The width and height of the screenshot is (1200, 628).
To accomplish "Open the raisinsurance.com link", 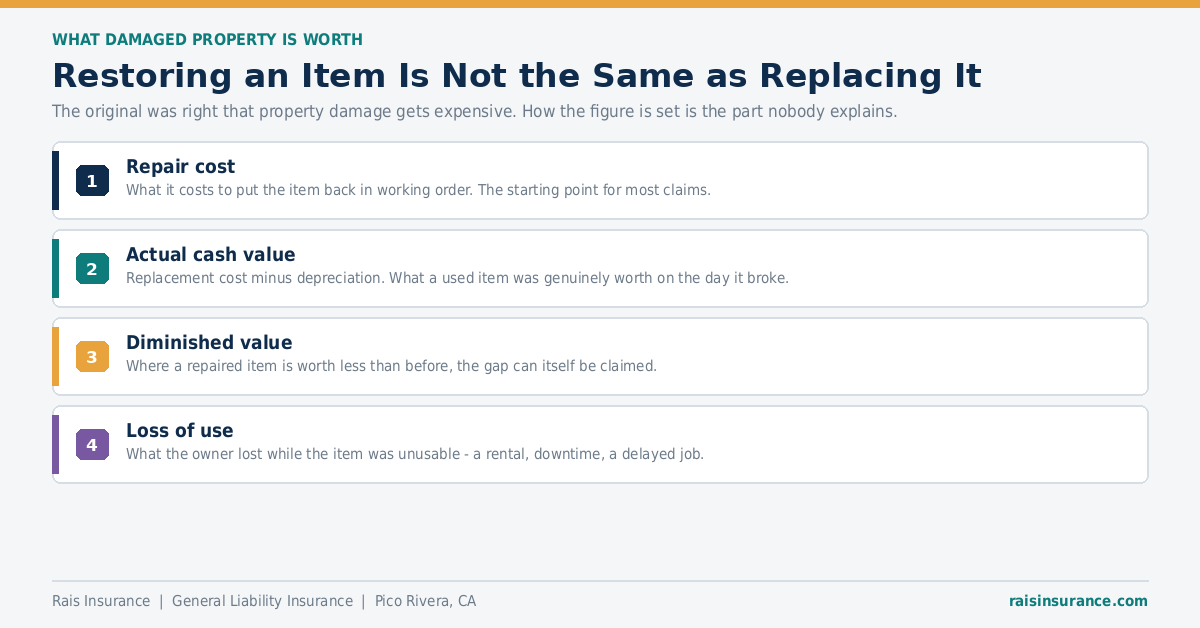I will [x=1078, y=601].
